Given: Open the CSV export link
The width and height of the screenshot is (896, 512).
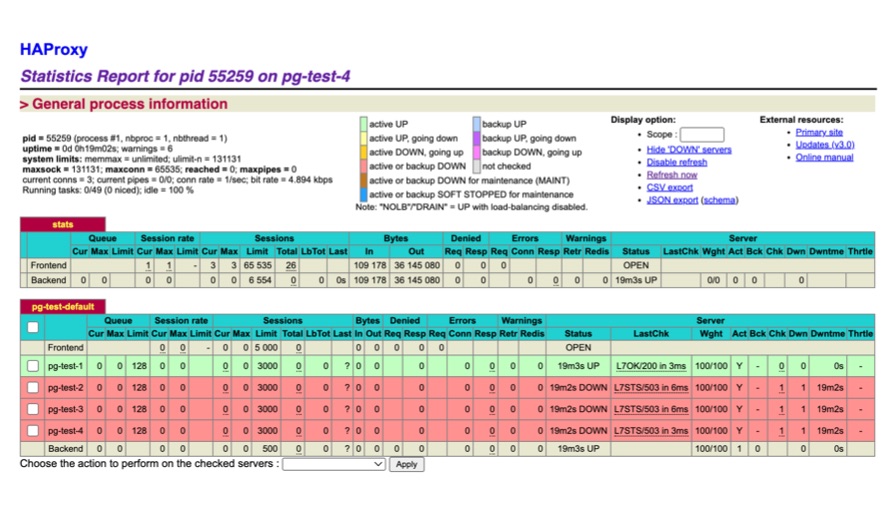Looking at the screenshot, I should pos(669,187).
